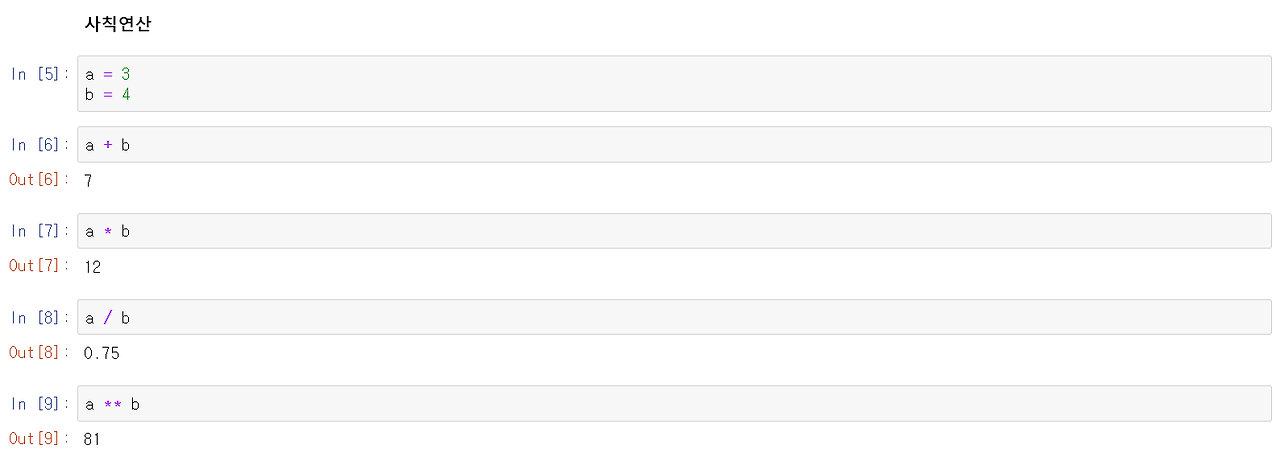This screenshot has width=1280, height=457.
Task: Select the a * b code cell
Action: click(x=674, y=231)
